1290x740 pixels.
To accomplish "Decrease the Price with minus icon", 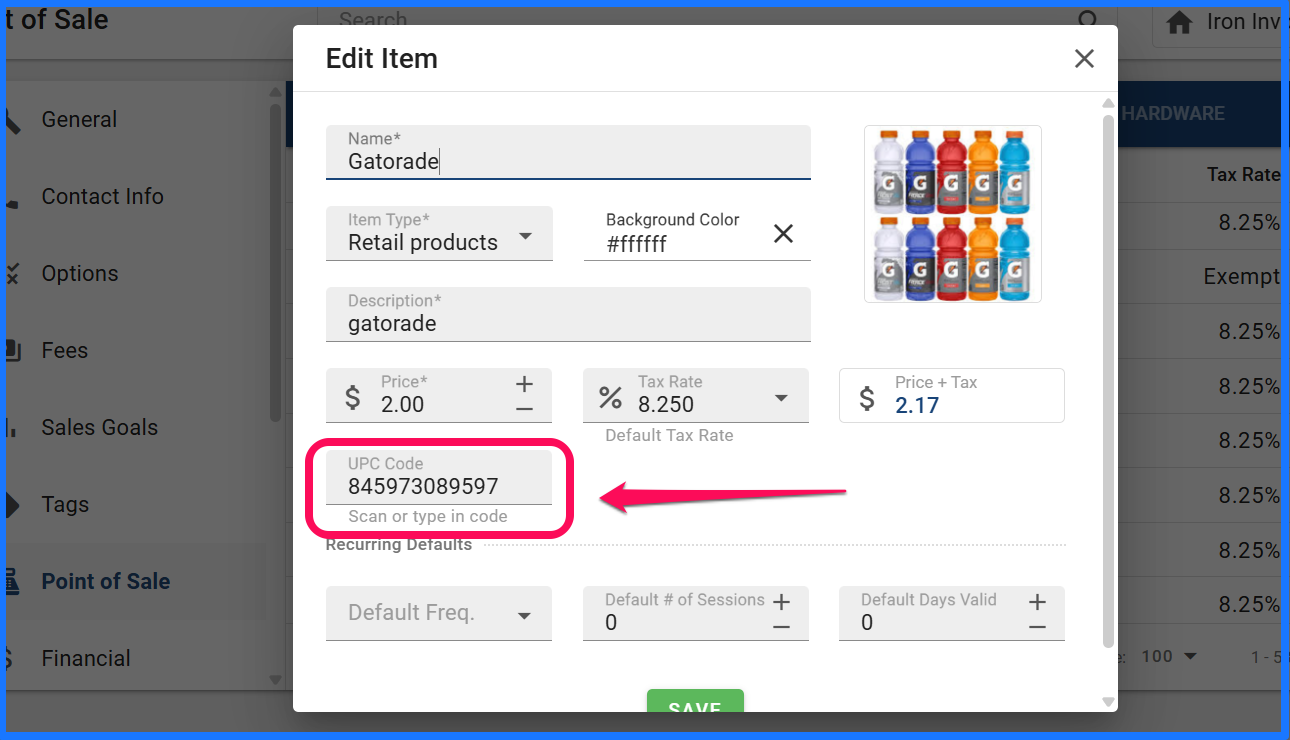I will coord(524,409).
